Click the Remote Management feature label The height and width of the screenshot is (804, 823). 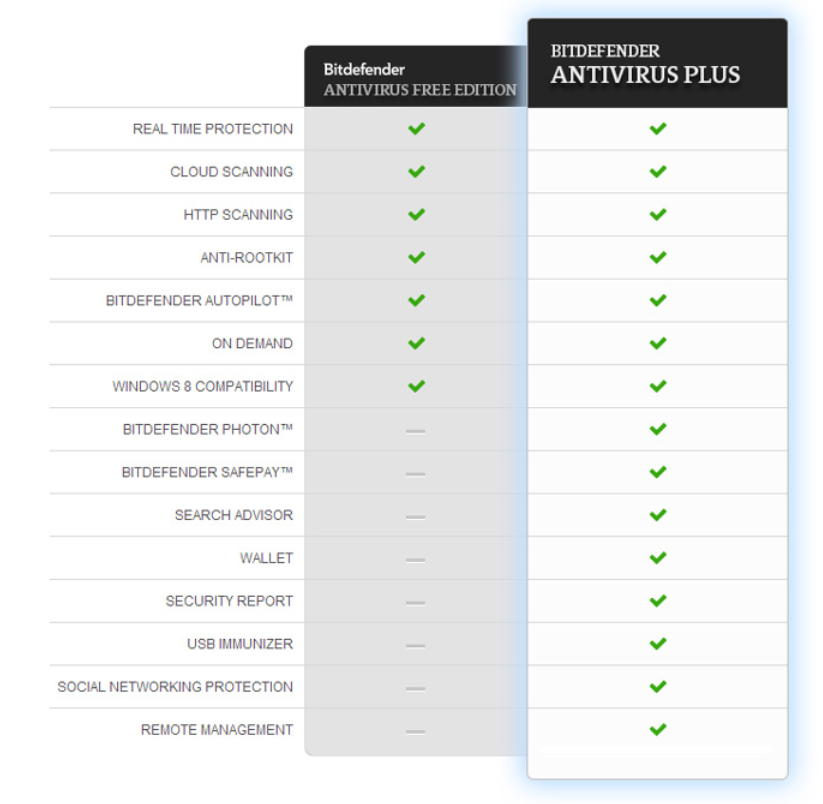click(217, 730)
